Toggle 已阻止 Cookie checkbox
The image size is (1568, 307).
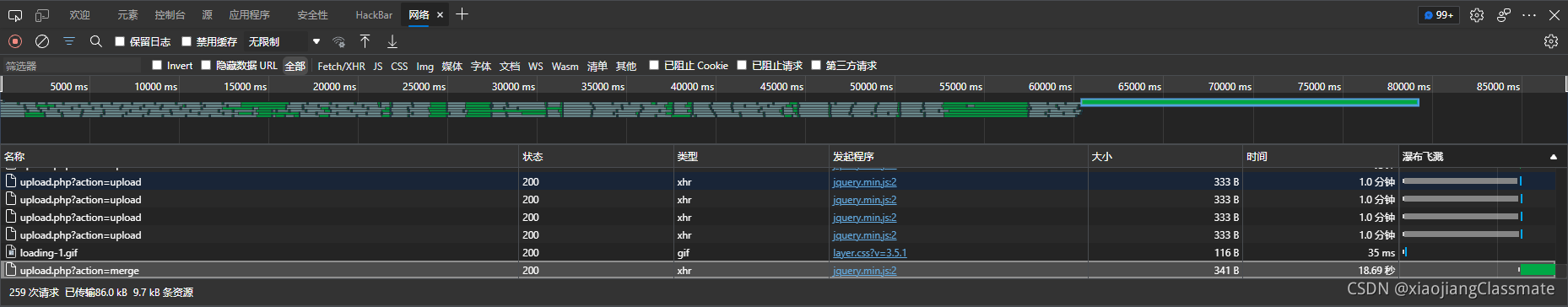[x=654, y=65]
